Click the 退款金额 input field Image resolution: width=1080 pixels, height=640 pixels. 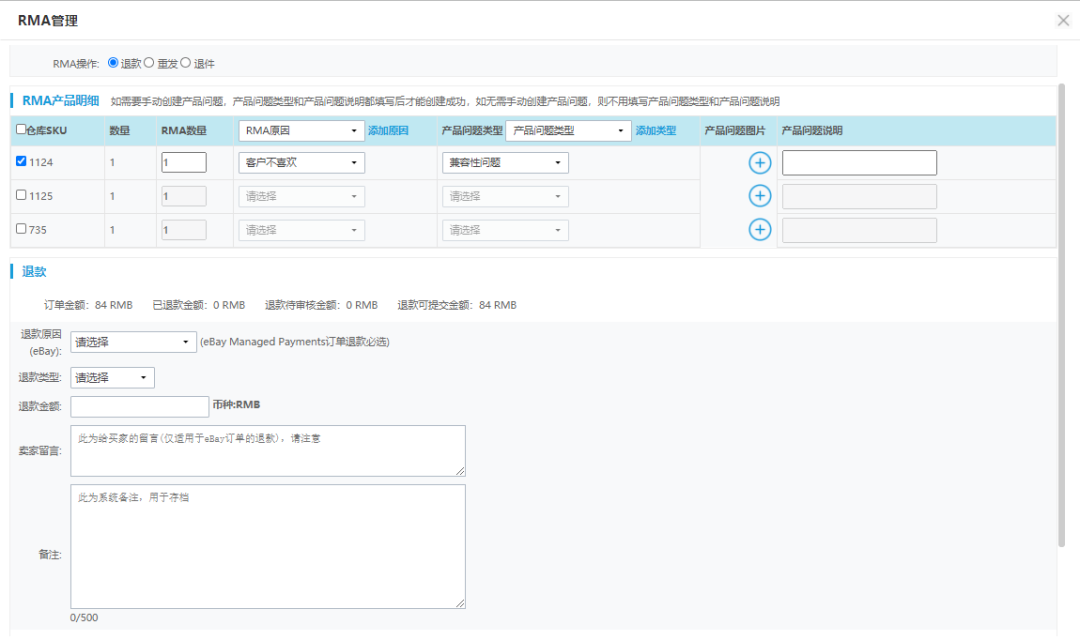[139, 406]
